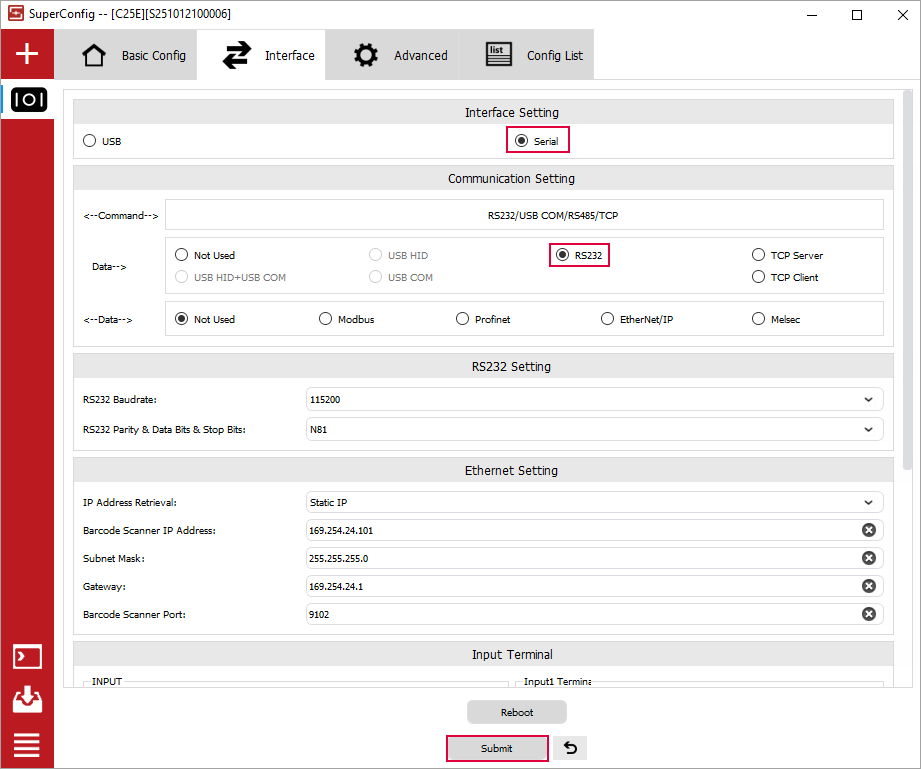Open the hamburger menu at bottom left
921x769 pixels.
pos(27,745)
